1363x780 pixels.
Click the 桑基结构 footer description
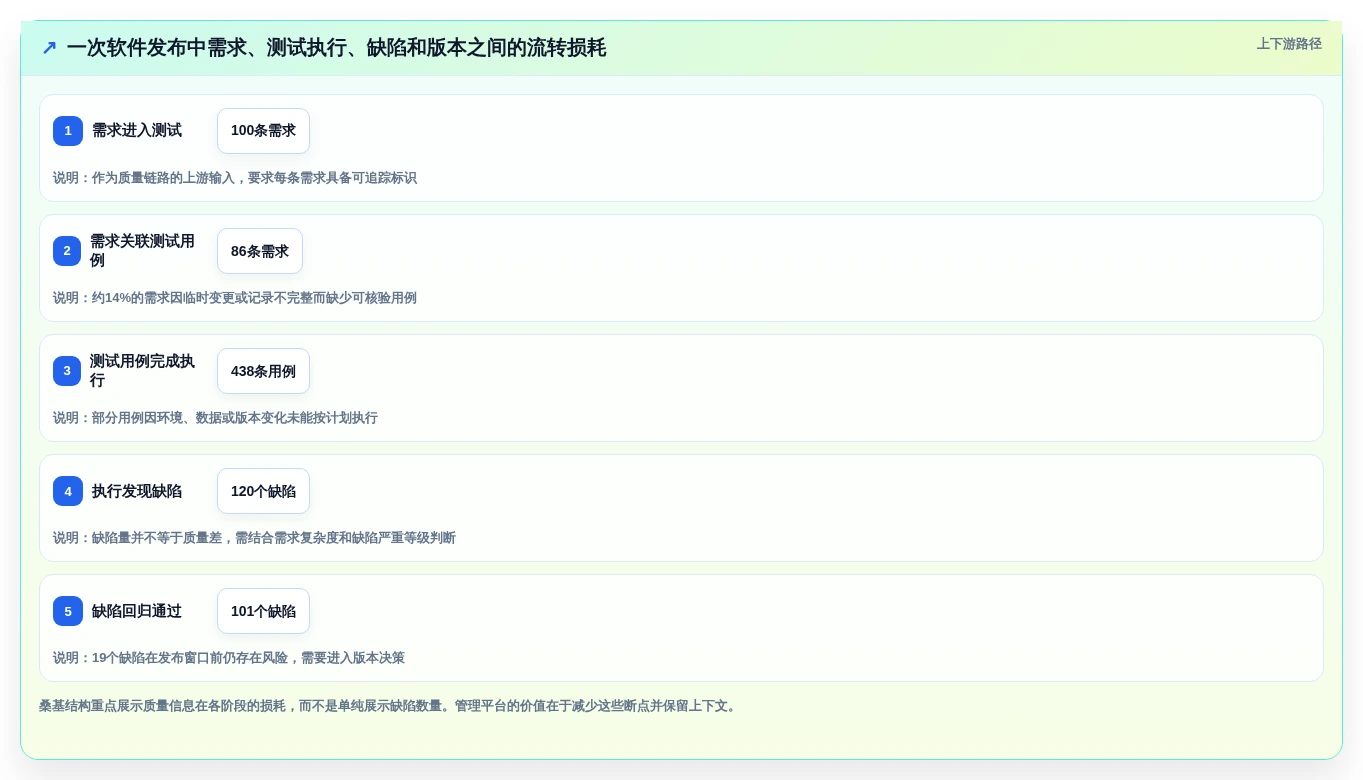point(389,706)
